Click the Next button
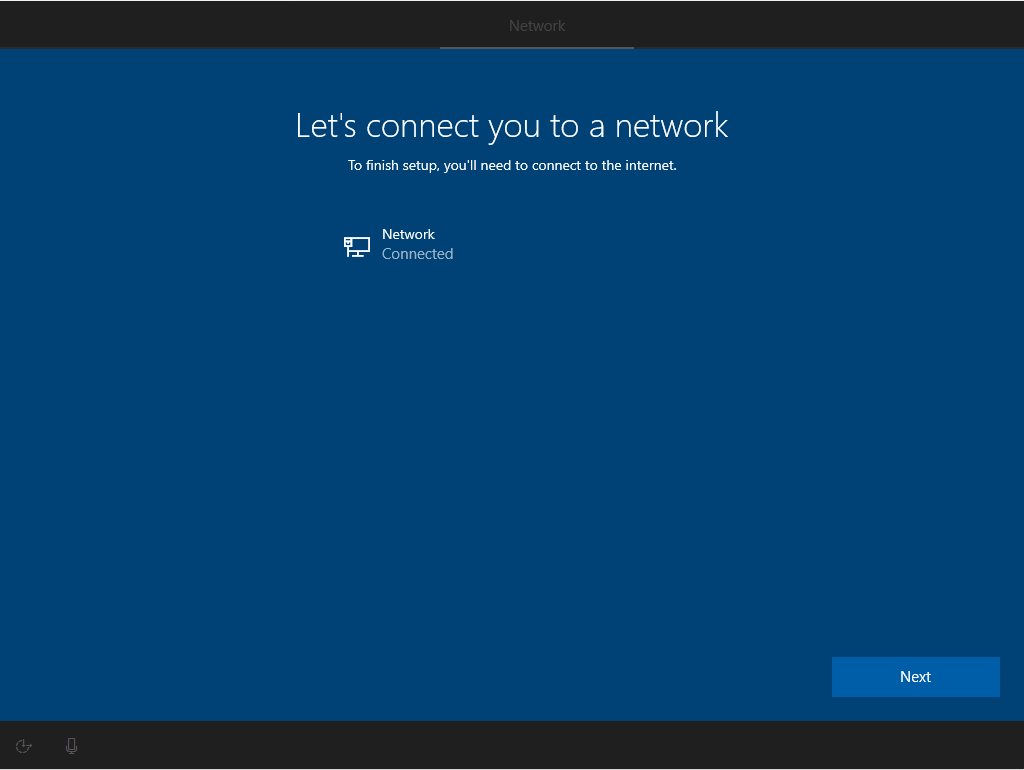 pos(915,677)
